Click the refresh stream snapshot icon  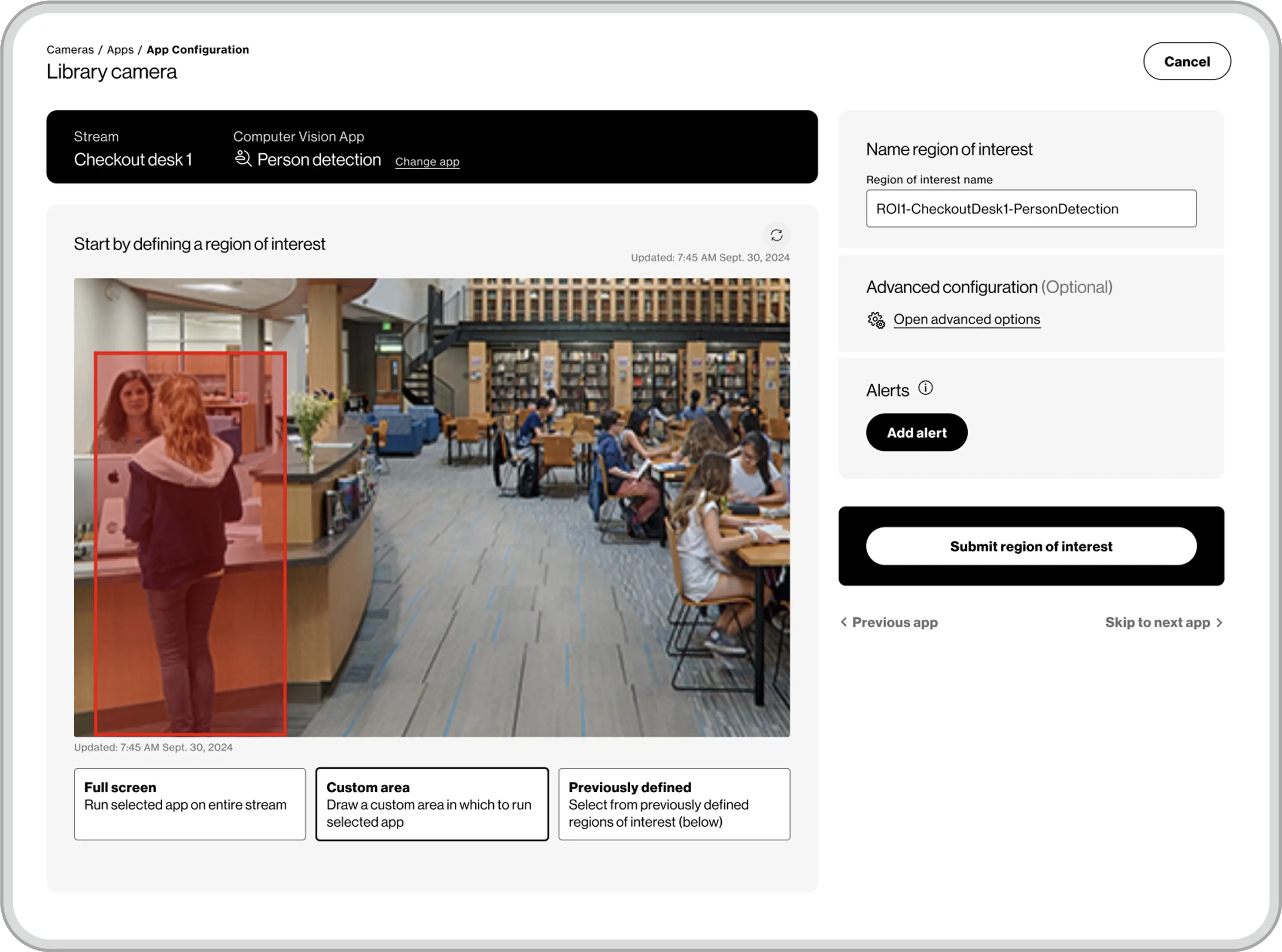(x=776, y=235)
